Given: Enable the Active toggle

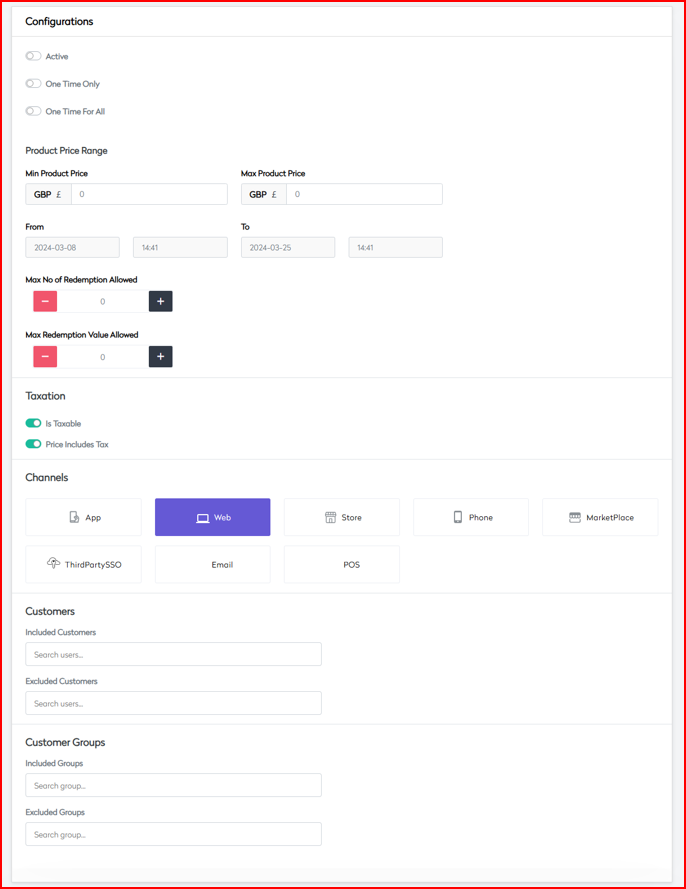Looking at the screenshot, I should click(x=34, y=57).
